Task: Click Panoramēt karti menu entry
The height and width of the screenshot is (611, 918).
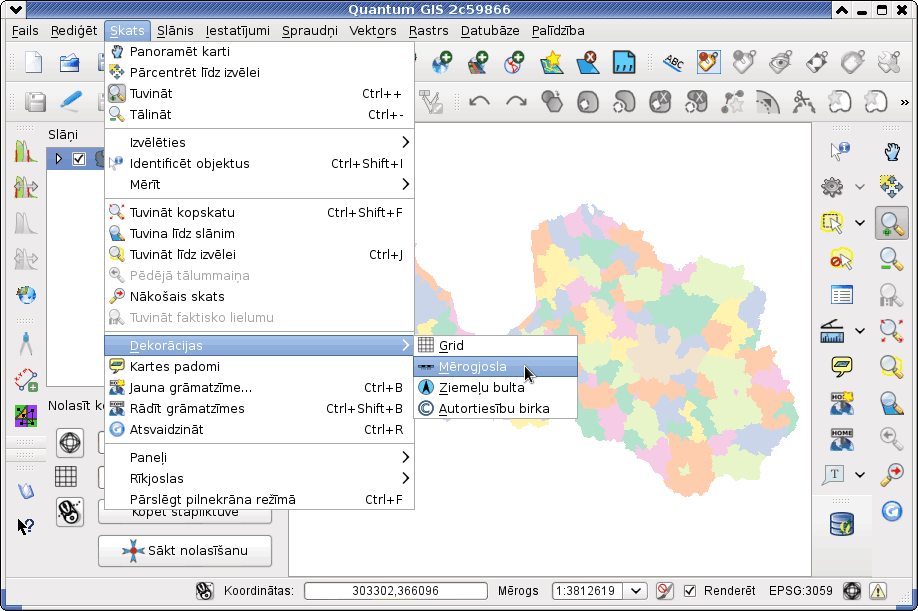Action: click(x=259, y=52)
